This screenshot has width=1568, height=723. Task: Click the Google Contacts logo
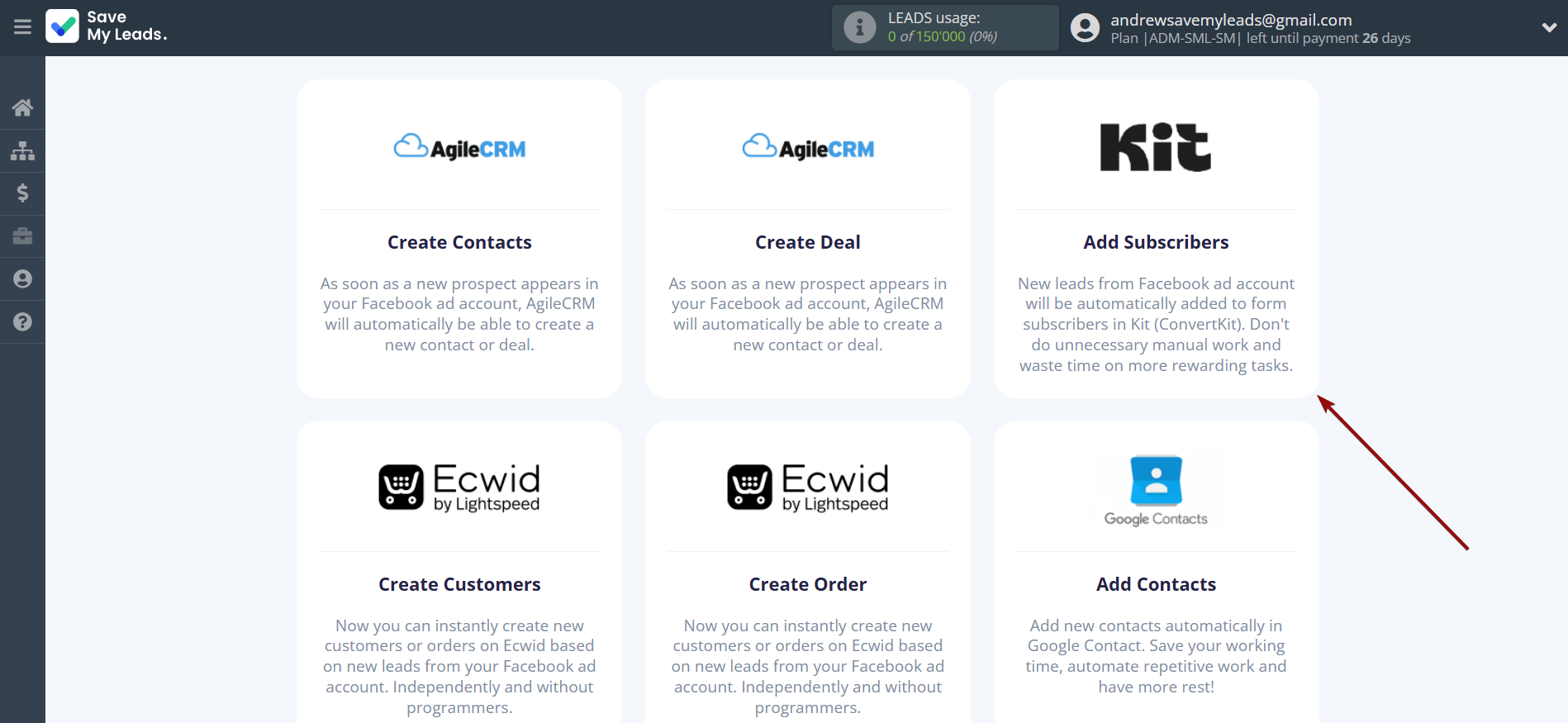coord(1156,491)
